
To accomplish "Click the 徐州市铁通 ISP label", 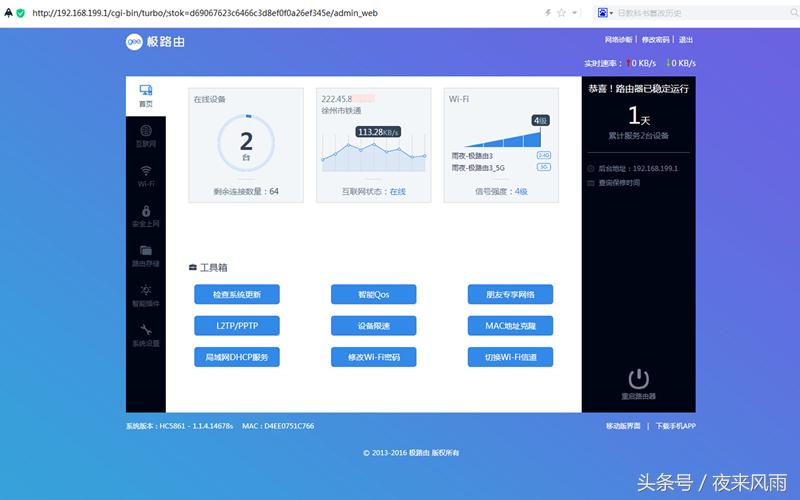I will (x=341, y=111).
